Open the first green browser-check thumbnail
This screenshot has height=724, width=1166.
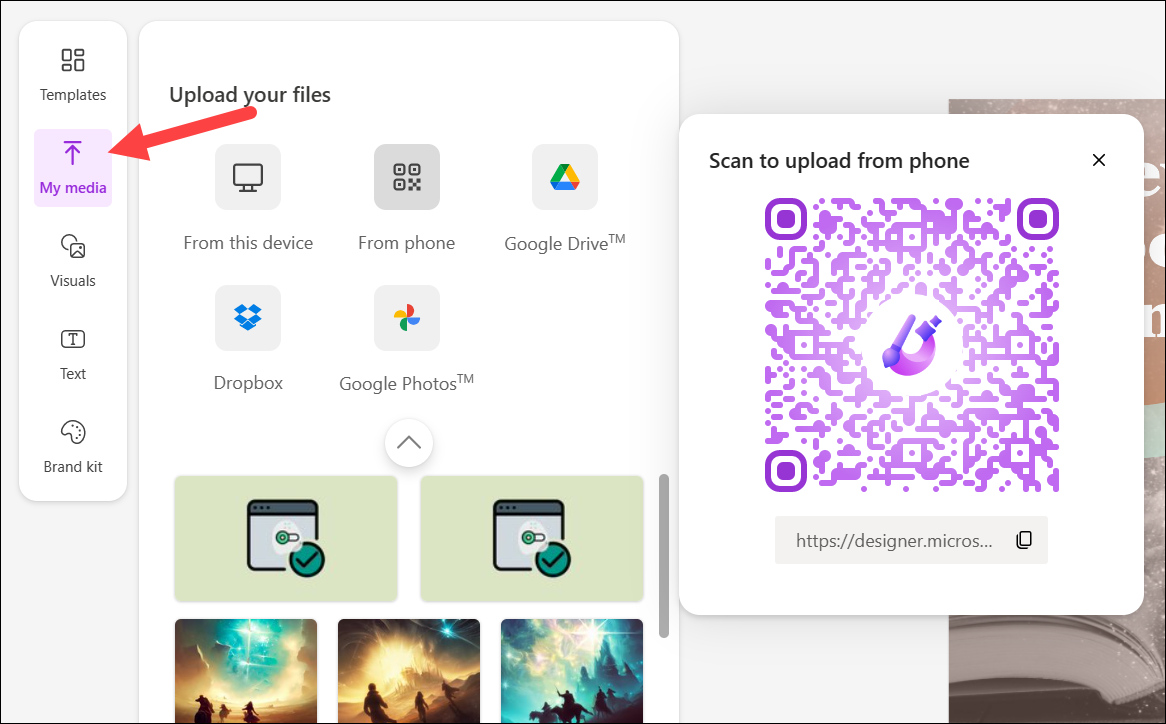[x=286, y=538]
